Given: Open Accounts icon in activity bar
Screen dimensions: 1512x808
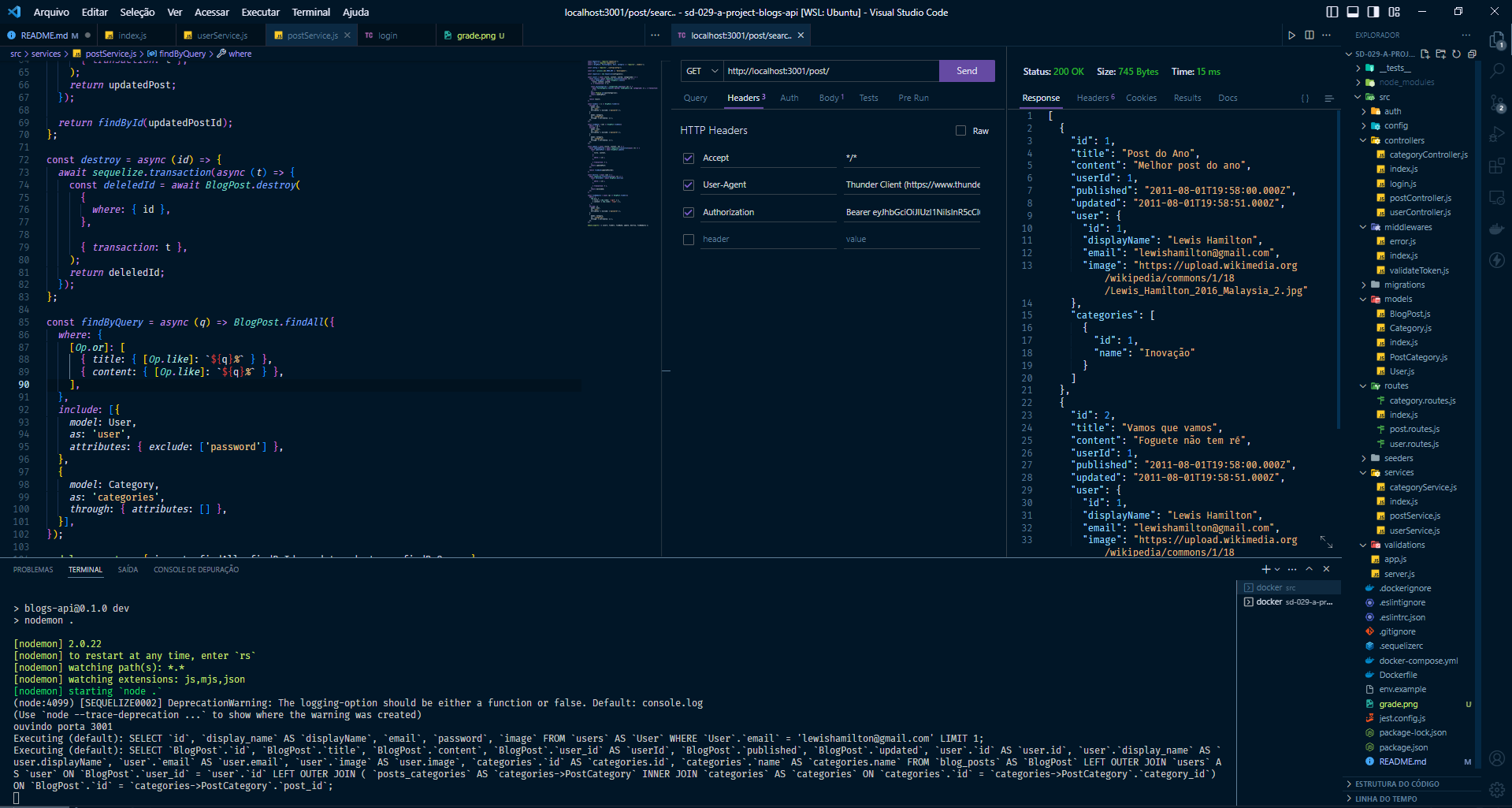Looking at the screenshot, I should click(x=1497, y=758).
